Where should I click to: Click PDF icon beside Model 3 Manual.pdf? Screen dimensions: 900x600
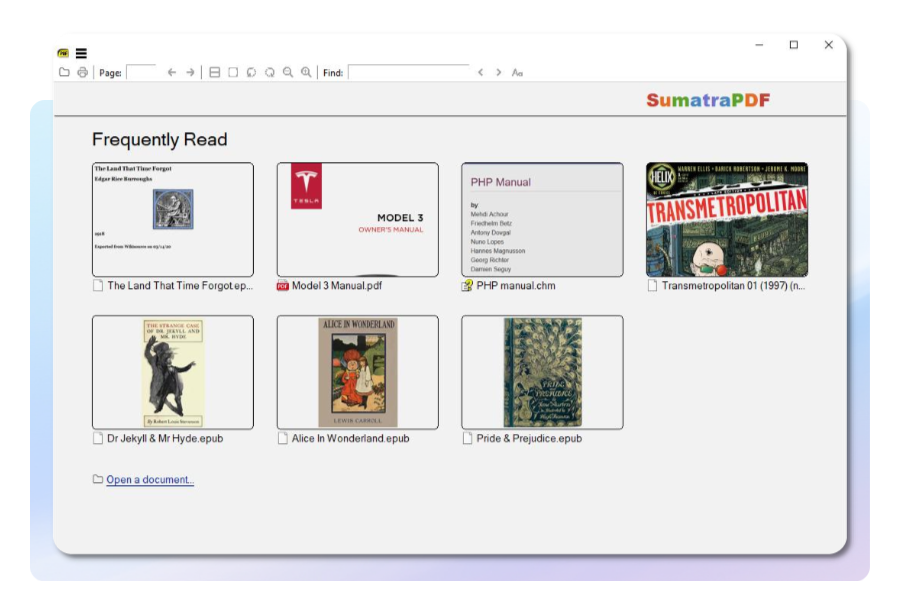(282, 285)
